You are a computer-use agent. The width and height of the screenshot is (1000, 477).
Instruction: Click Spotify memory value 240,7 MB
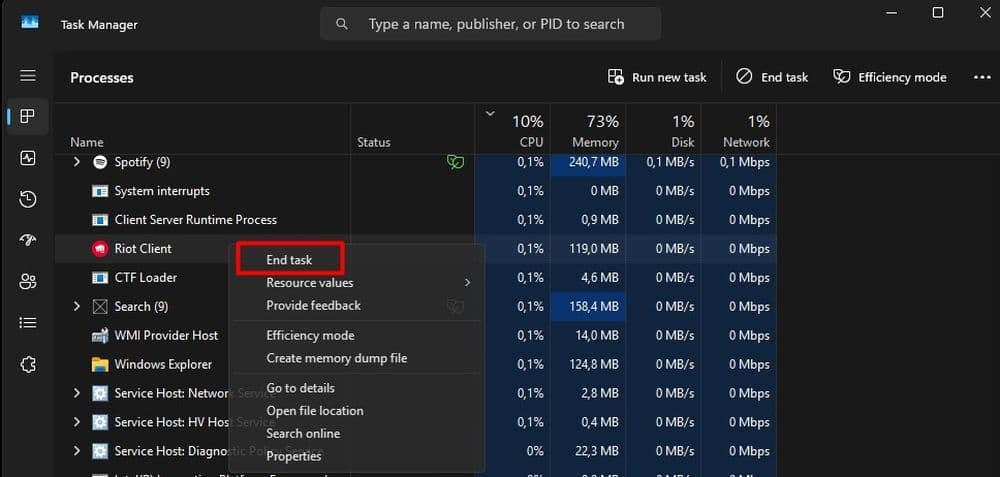coord(593,162)
